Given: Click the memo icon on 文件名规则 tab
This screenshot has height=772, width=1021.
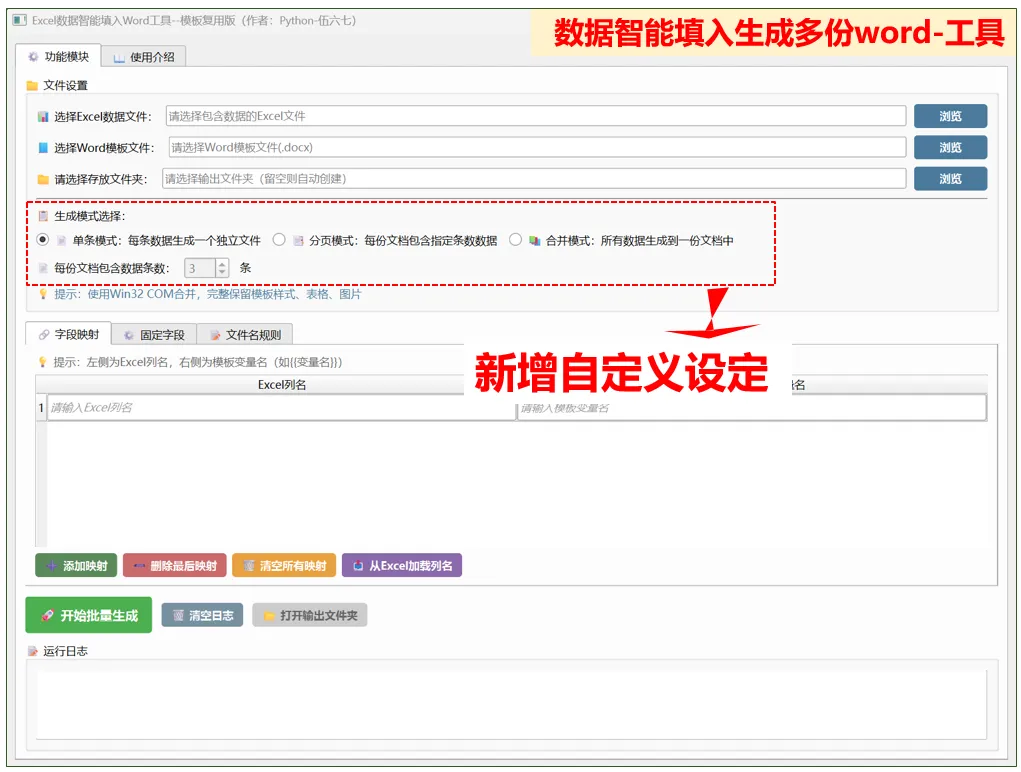Looking at the screenshot, I should [x=215, y=335].
